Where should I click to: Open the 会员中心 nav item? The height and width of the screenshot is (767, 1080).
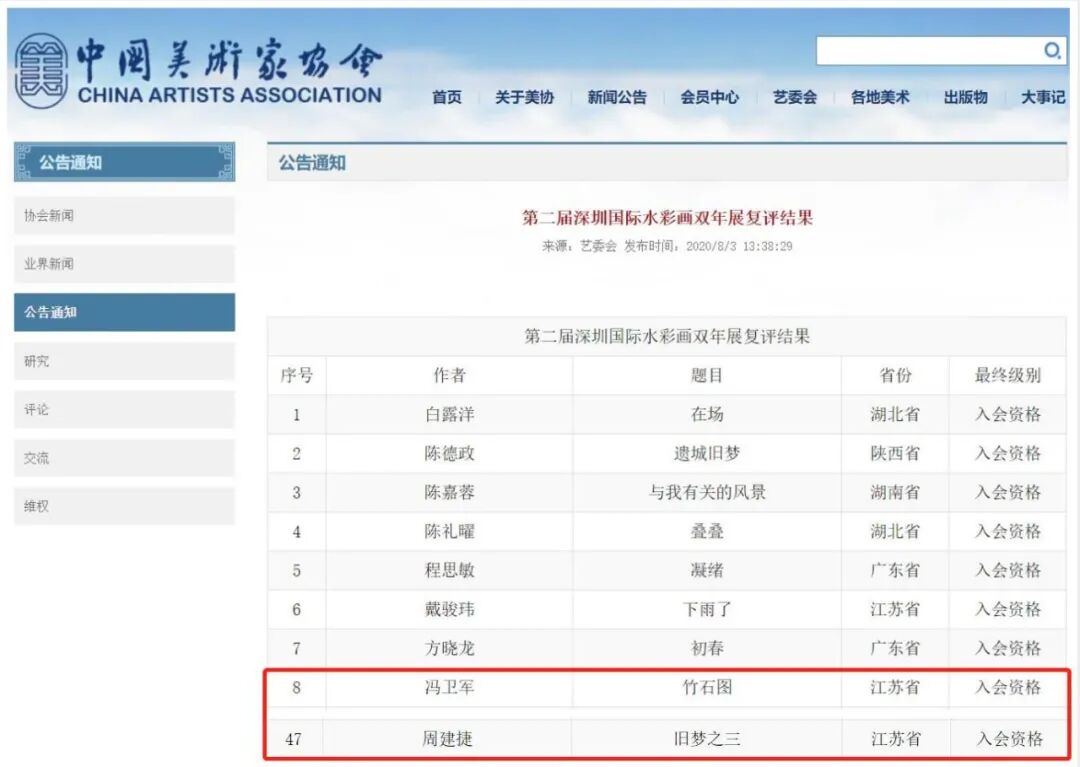pos(709,97)
